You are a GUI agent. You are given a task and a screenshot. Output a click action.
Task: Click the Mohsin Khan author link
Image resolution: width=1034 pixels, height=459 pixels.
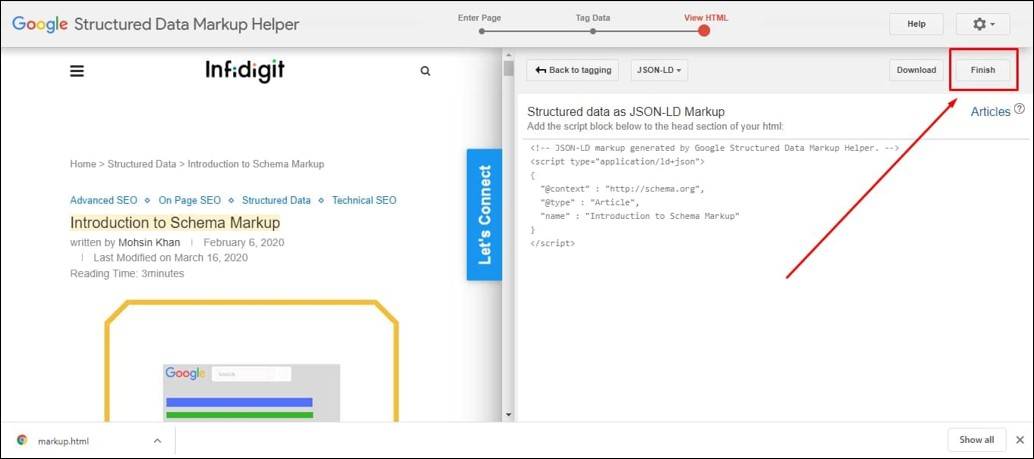point(149,242)
